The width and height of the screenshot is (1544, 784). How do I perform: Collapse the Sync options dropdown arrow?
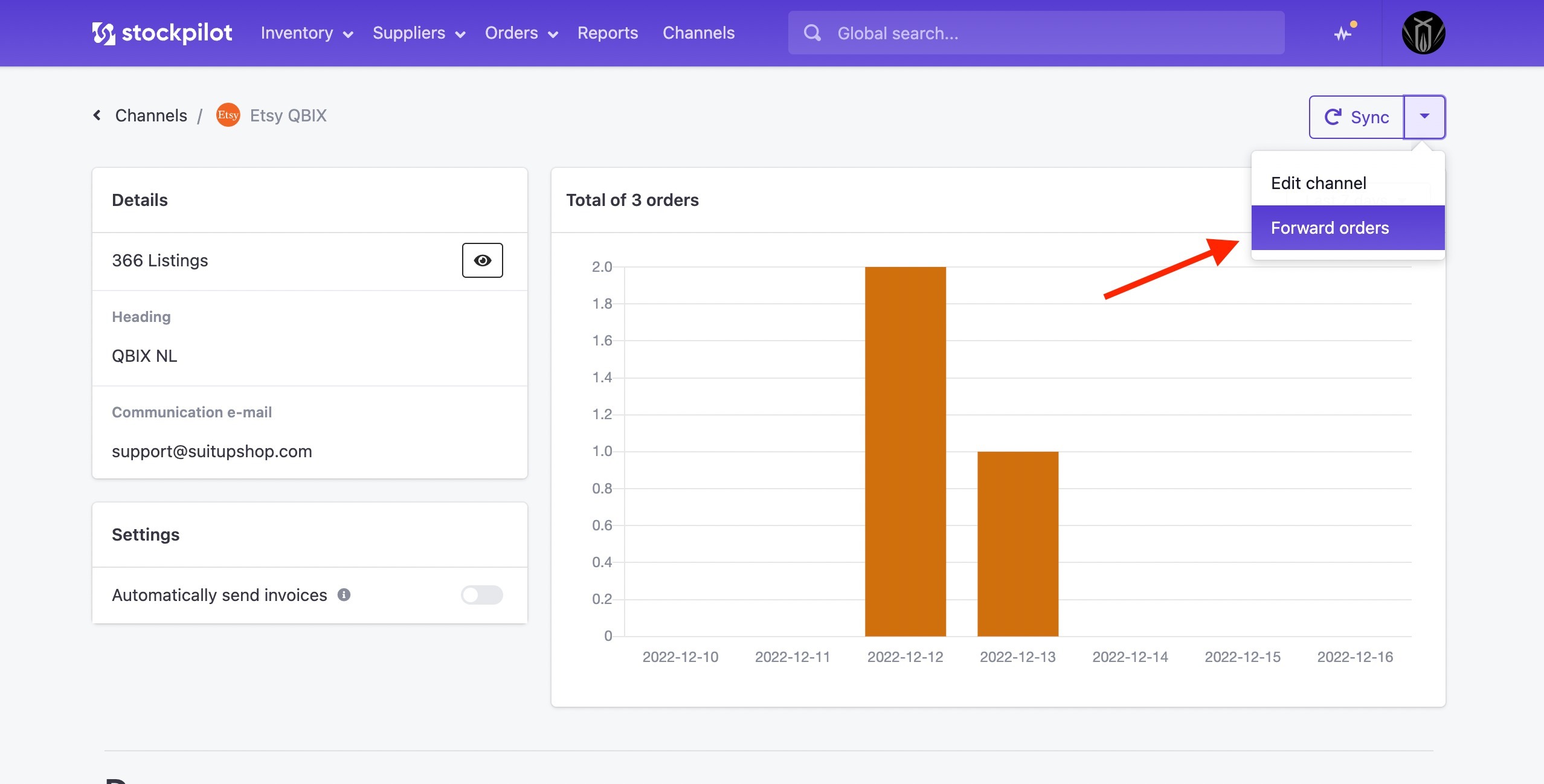coord(1424,117)
